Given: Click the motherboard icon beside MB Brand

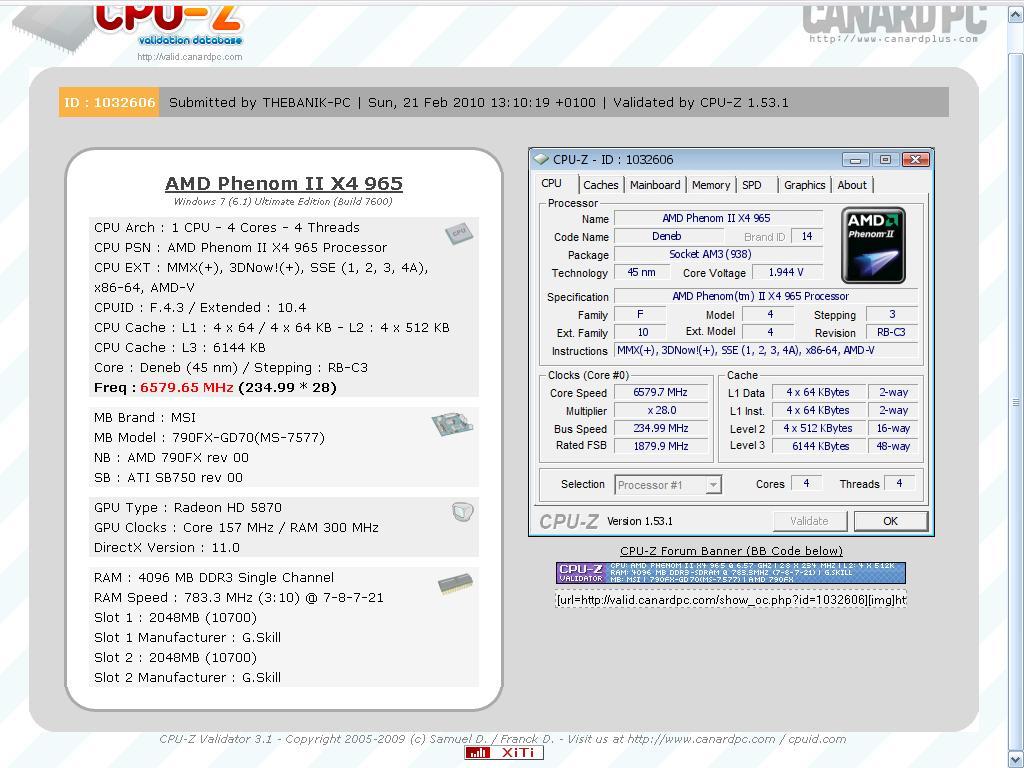Looking at the screenshot, I should (452, 424).
